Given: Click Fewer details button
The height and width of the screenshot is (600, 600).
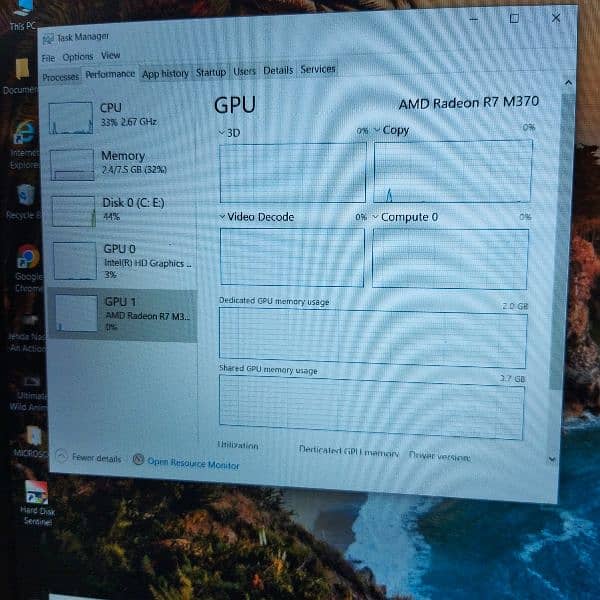Looking at the screenshot, I should point(88,457).
